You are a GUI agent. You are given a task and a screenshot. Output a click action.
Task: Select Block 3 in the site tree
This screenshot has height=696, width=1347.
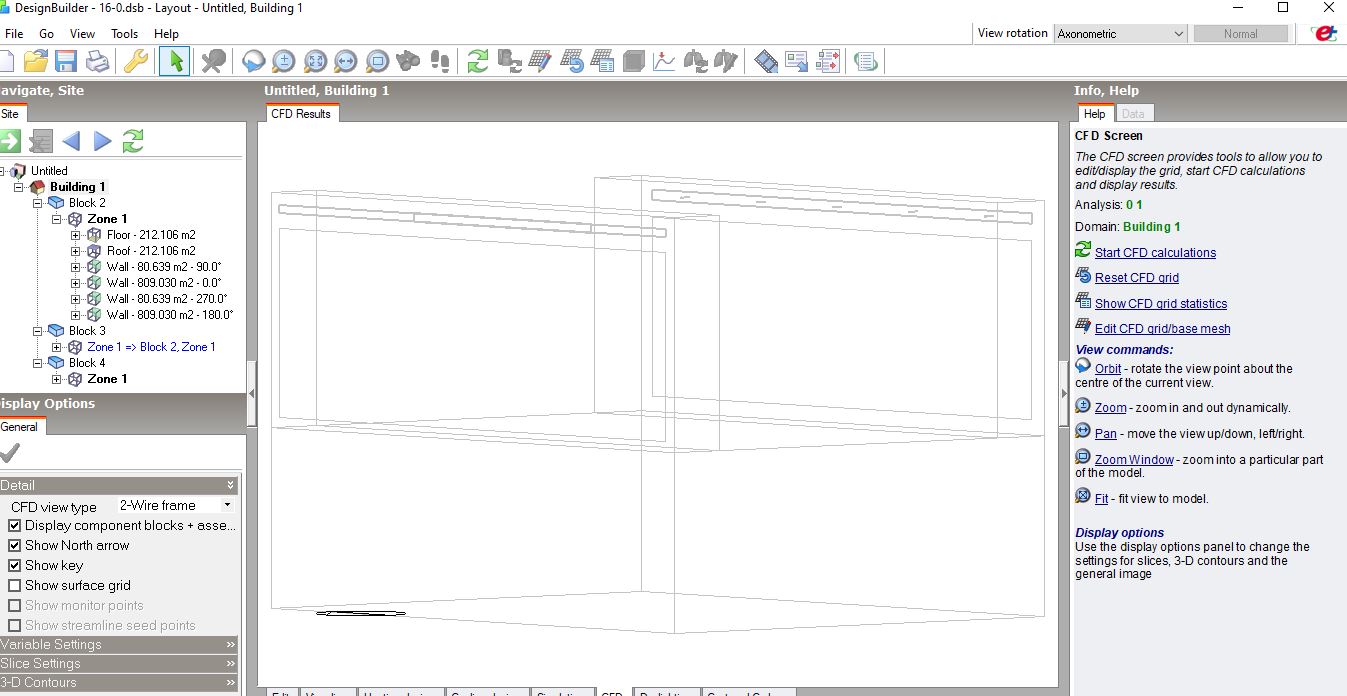coord(87,331)
